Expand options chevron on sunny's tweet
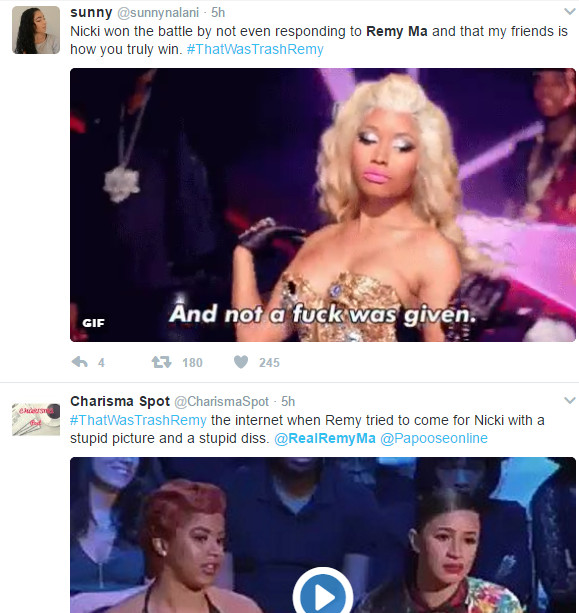This screenshot has width=579, height=613. tap(570, 11)
